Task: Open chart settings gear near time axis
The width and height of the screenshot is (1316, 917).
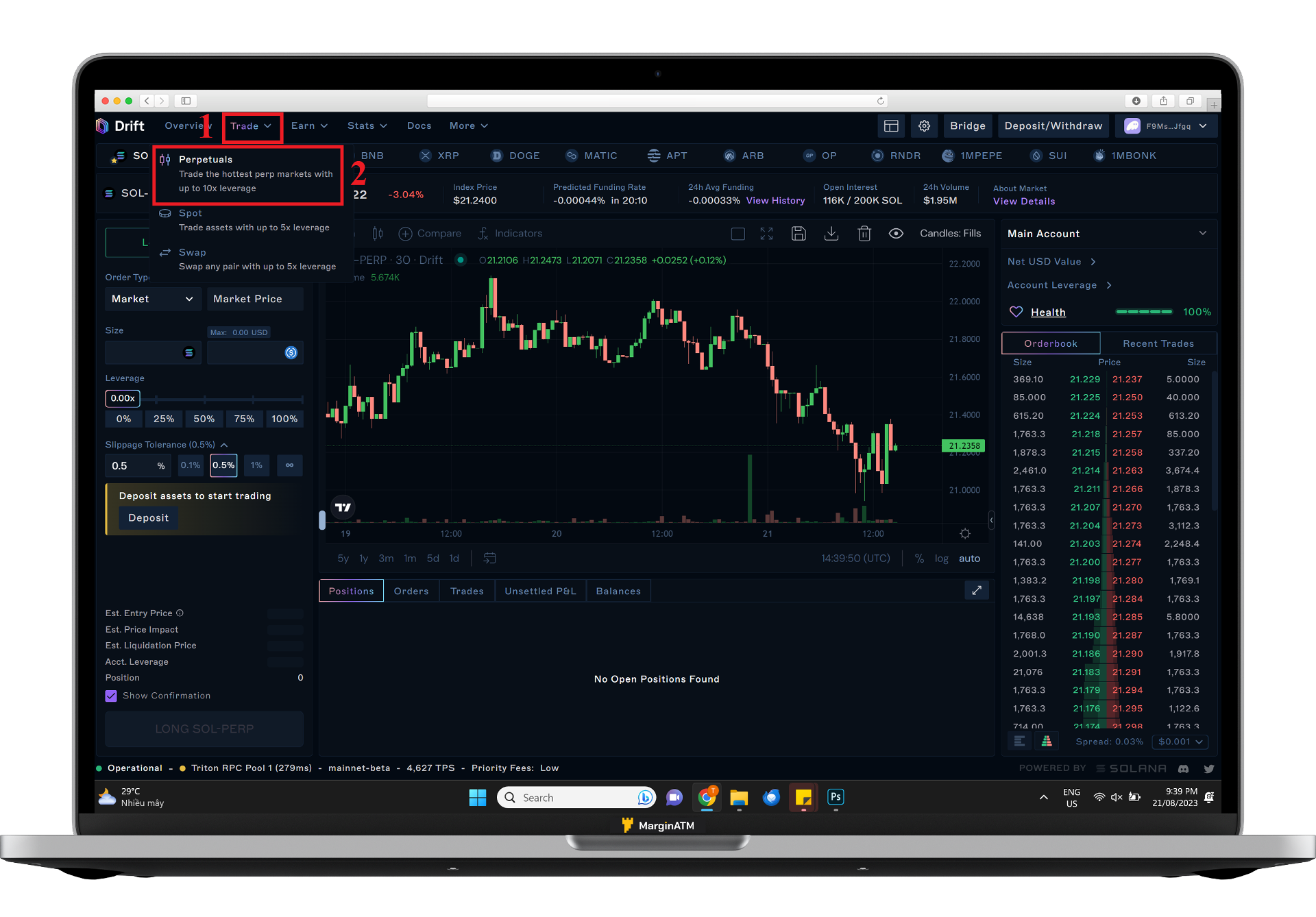Action: pyautogui.click(x=965, y=534)
